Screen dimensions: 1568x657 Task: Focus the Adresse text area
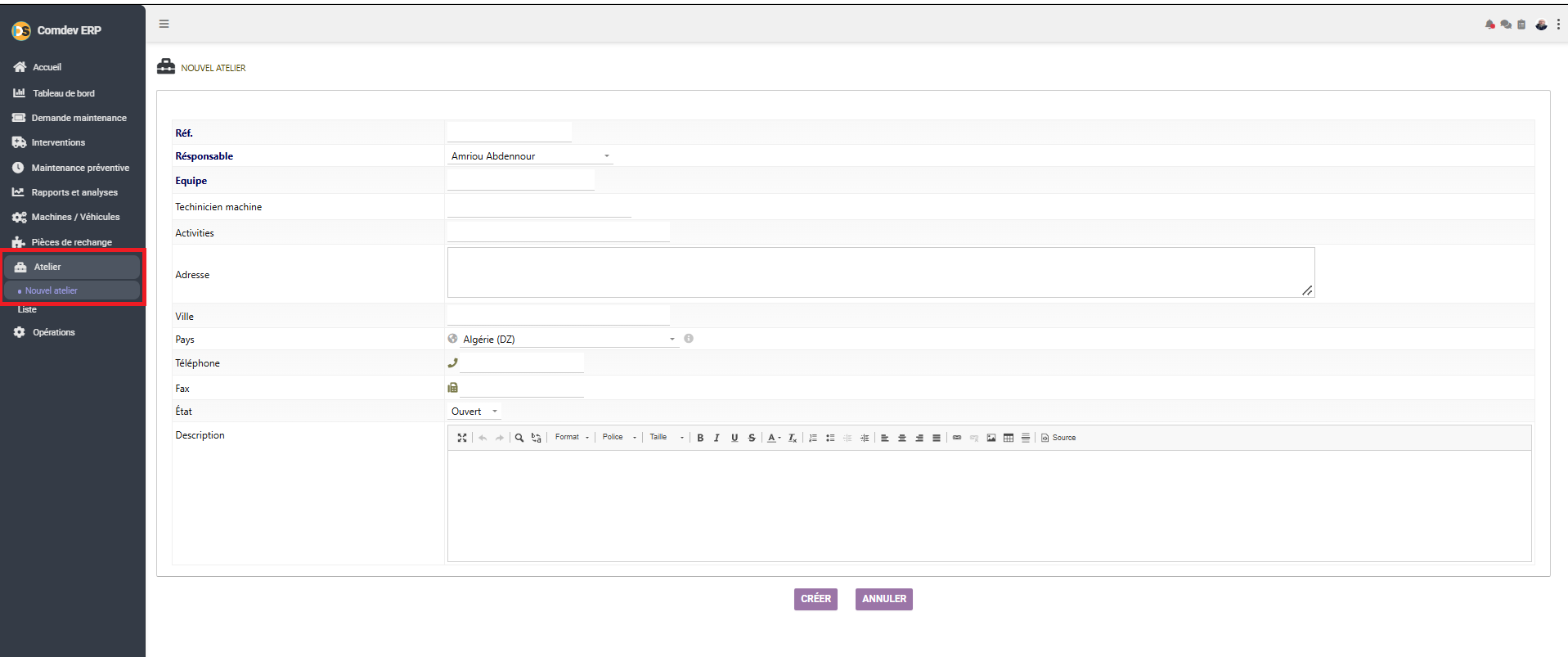881,272
